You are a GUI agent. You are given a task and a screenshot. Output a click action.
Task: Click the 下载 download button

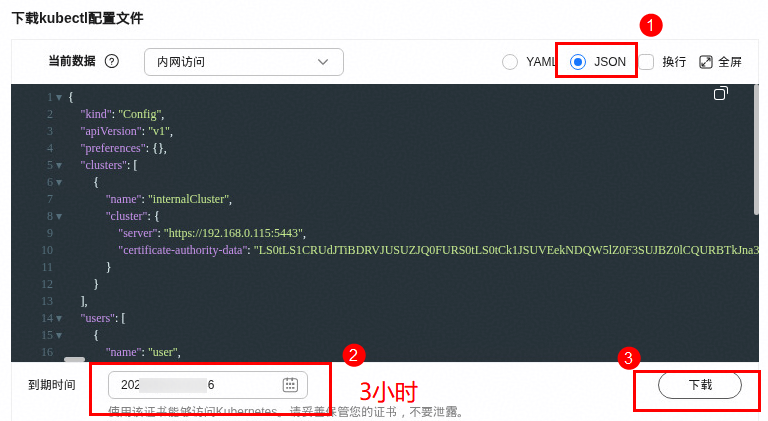pyautogui.click(x=699, y=385)
